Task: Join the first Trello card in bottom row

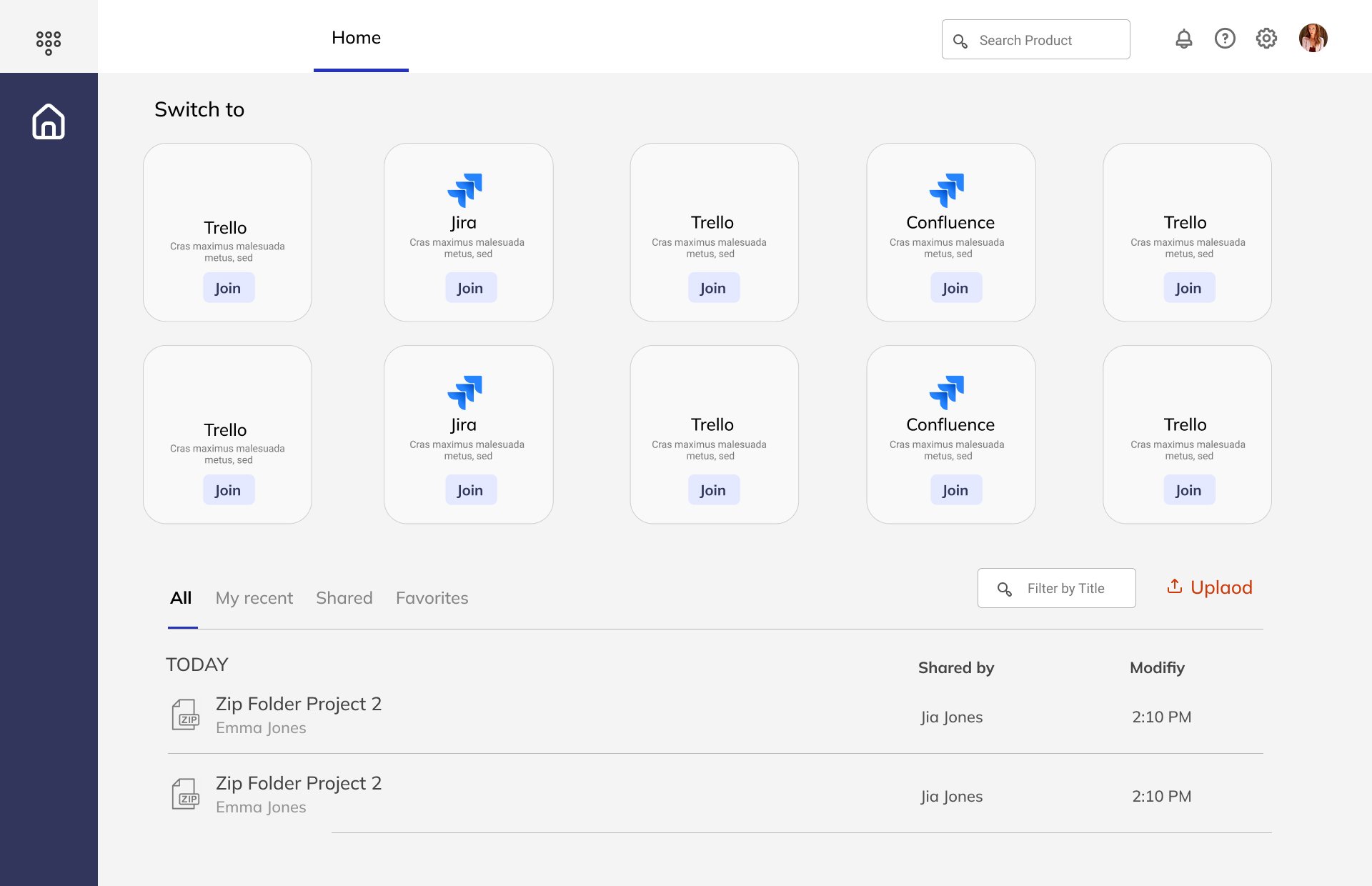Action: [x=228, y=490]
